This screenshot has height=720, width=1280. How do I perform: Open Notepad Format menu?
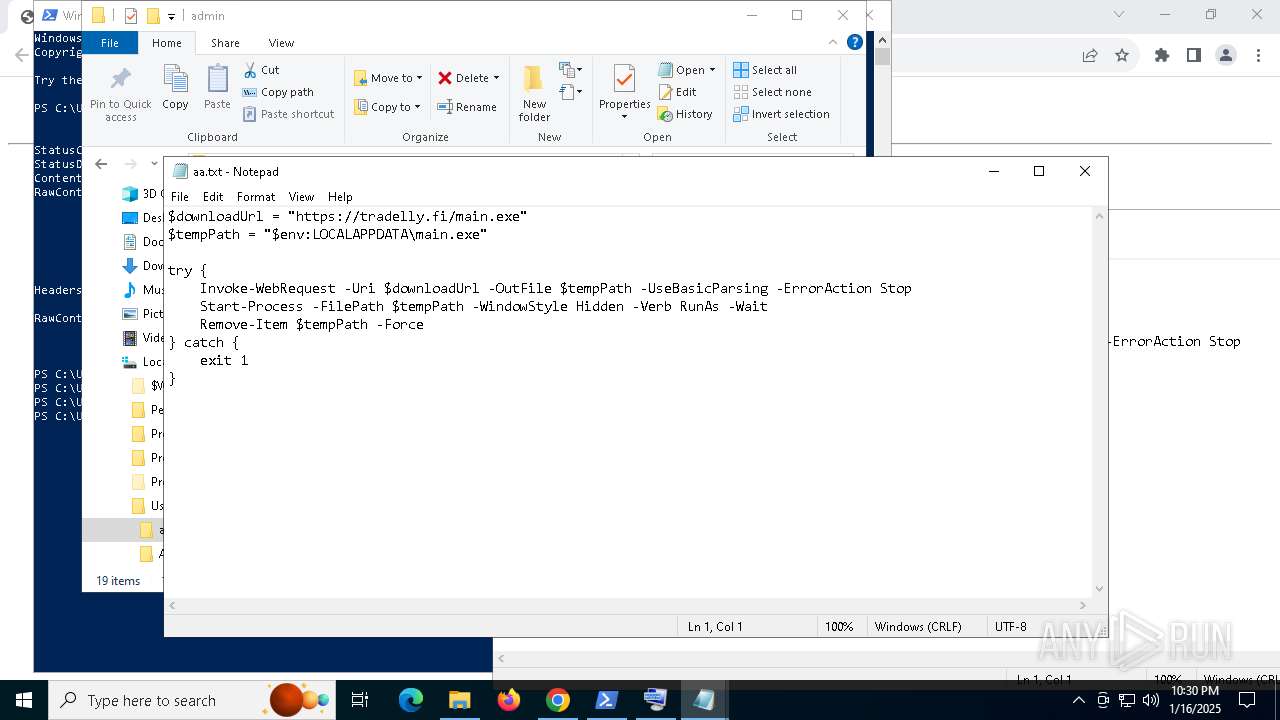[256, 197]
